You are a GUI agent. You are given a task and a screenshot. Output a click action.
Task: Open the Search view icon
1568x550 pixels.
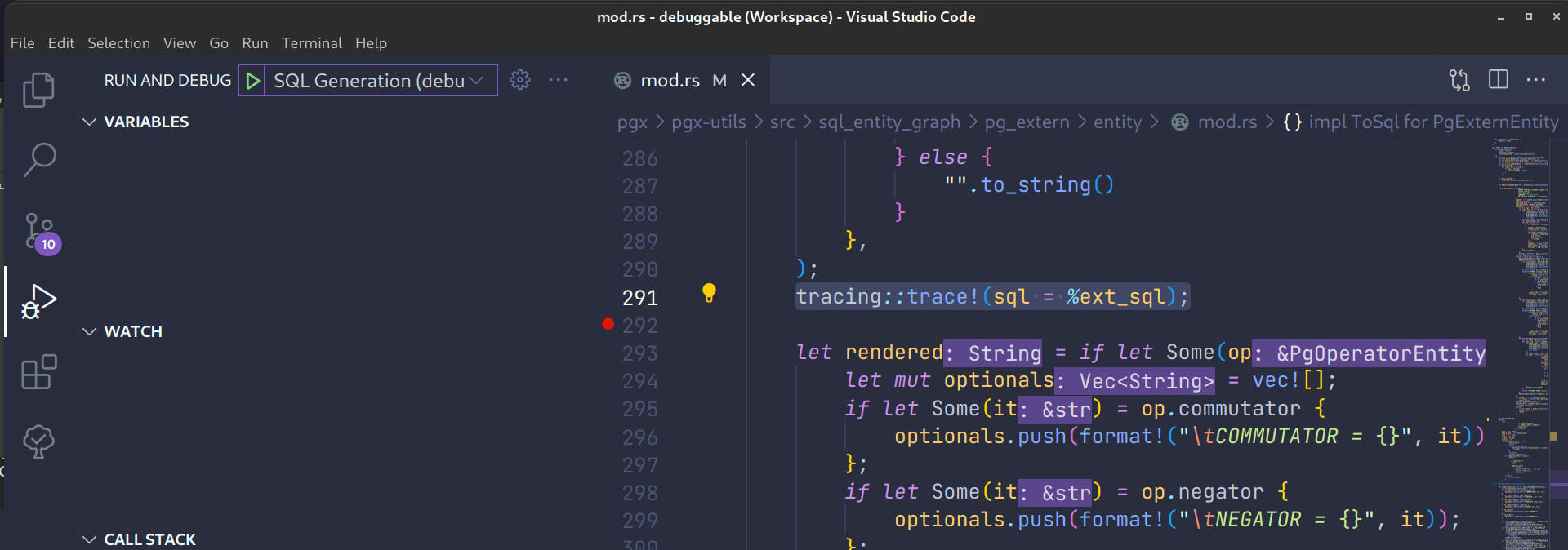pos(38,160)
